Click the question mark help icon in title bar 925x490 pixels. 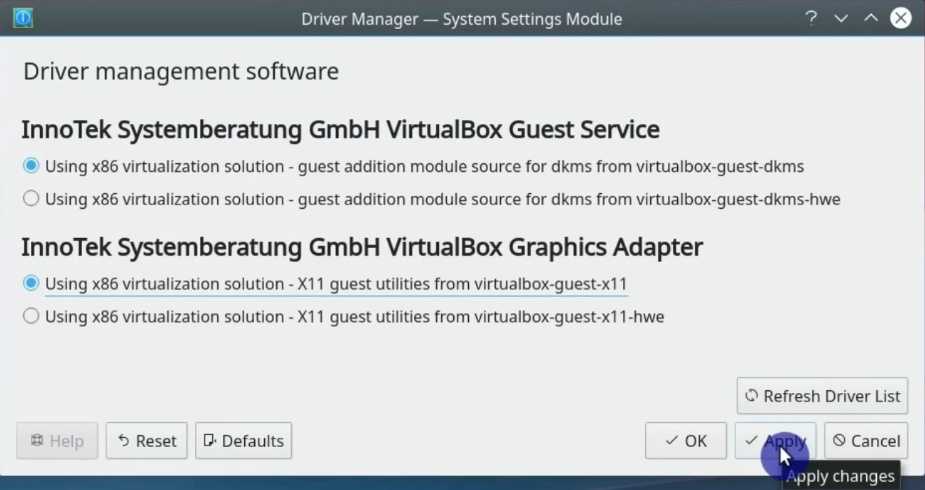(810, 18)
